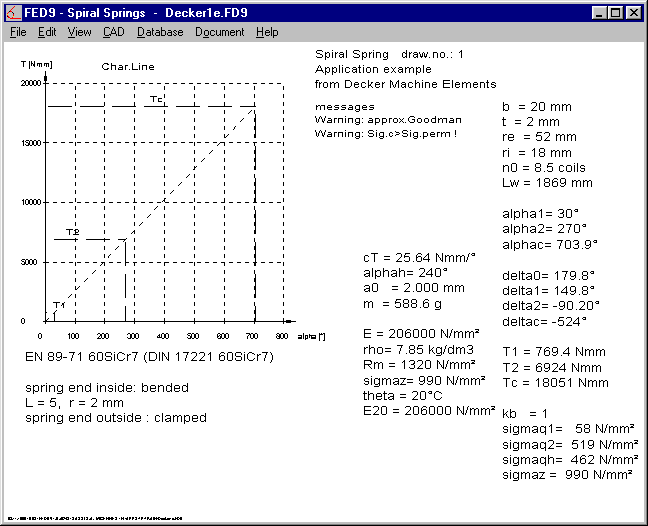Open the View menu
This screenshot has width=648, height=526.
[x=79, y=32]
